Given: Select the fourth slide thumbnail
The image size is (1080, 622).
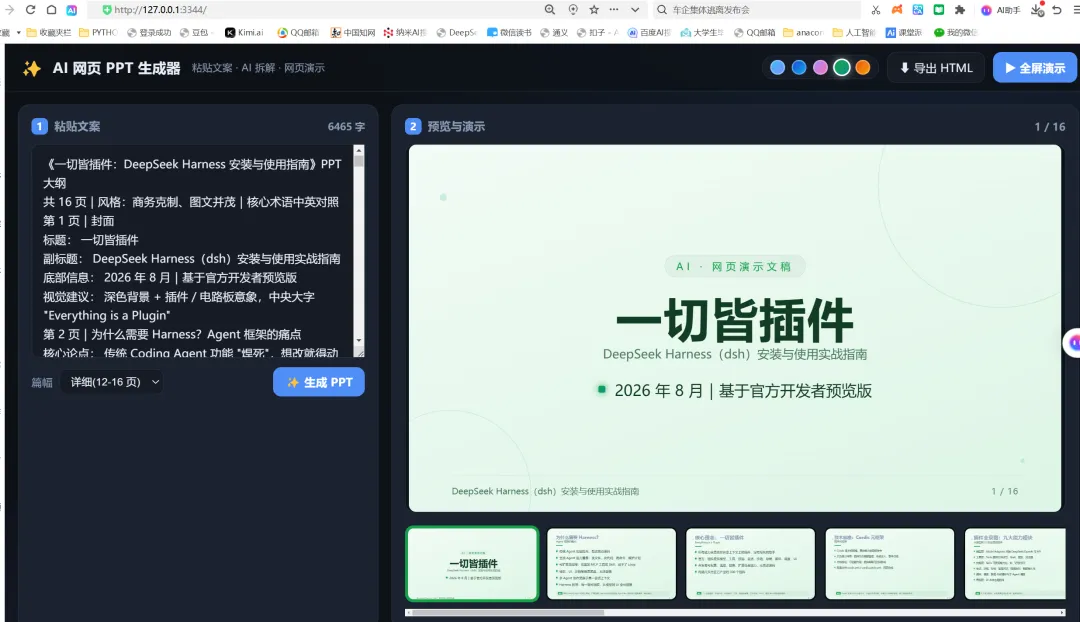Looking at the screenshot, I should pos(889,563).
